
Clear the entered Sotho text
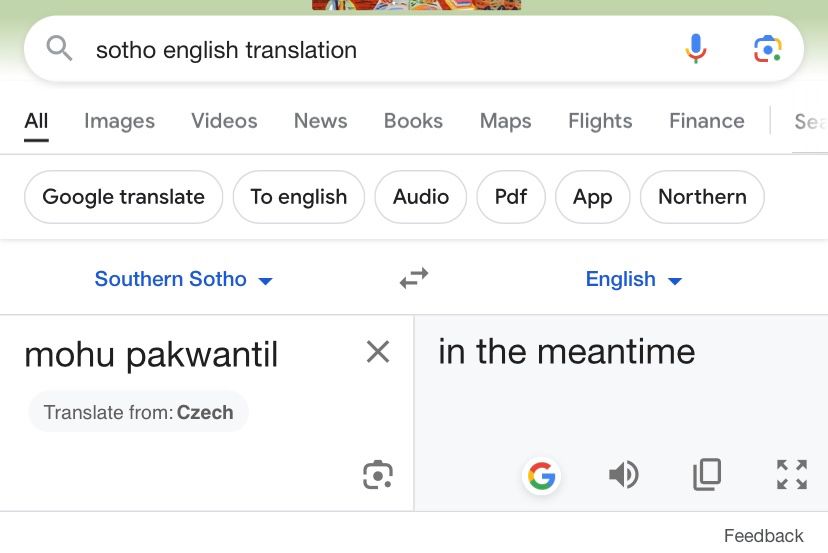point(378,351)
